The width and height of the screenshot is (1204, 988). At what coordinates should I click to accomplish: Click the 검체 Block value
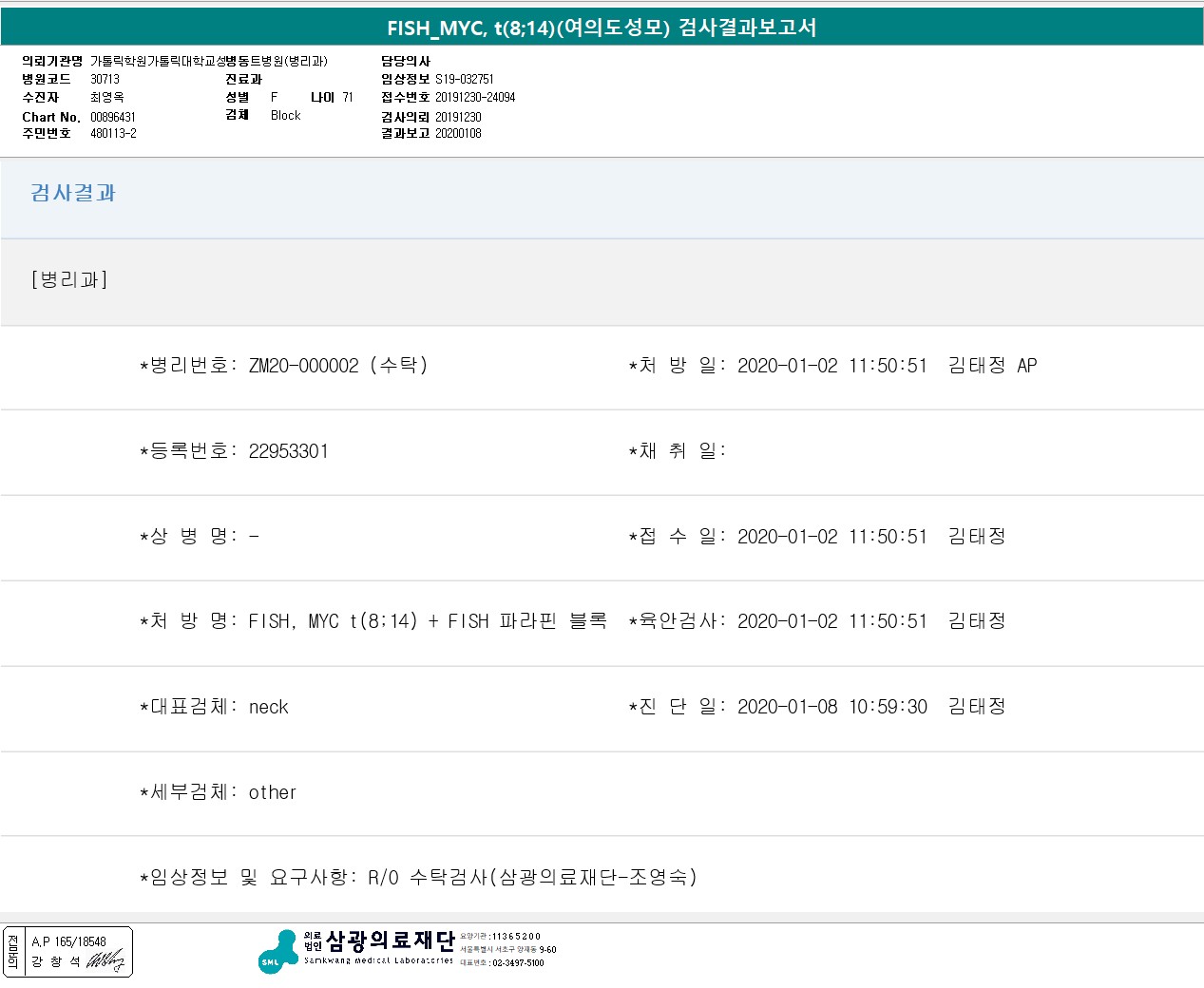point(285,115)
